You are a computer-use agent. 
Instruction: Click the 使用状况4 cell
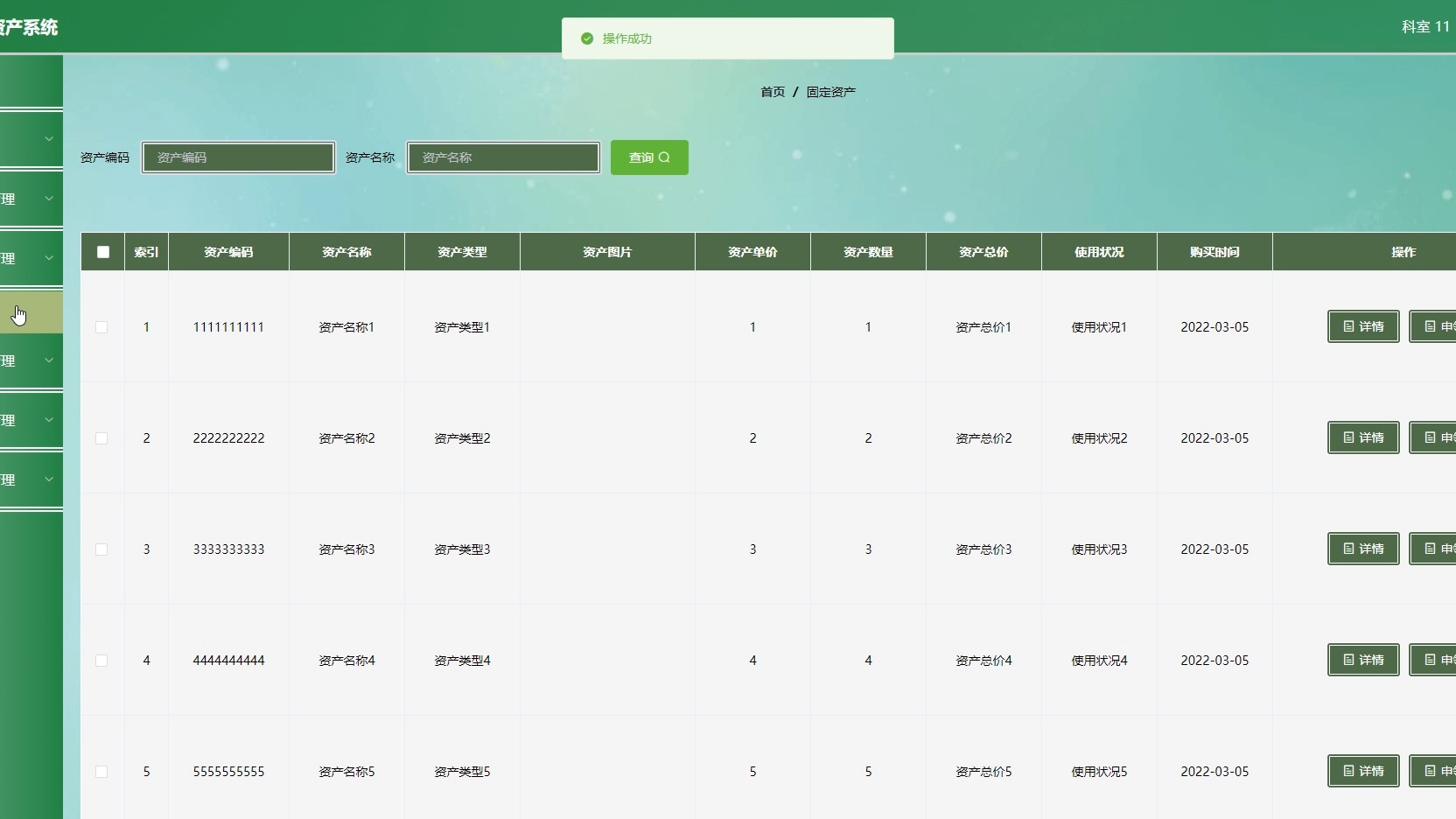tap(1099, 661)
